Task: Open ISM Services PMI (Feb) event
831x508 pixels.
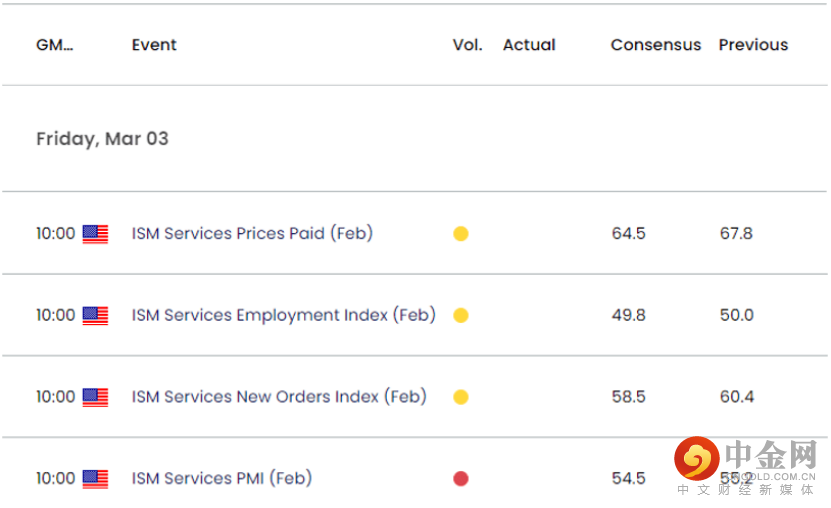Action: pos(221,478)
